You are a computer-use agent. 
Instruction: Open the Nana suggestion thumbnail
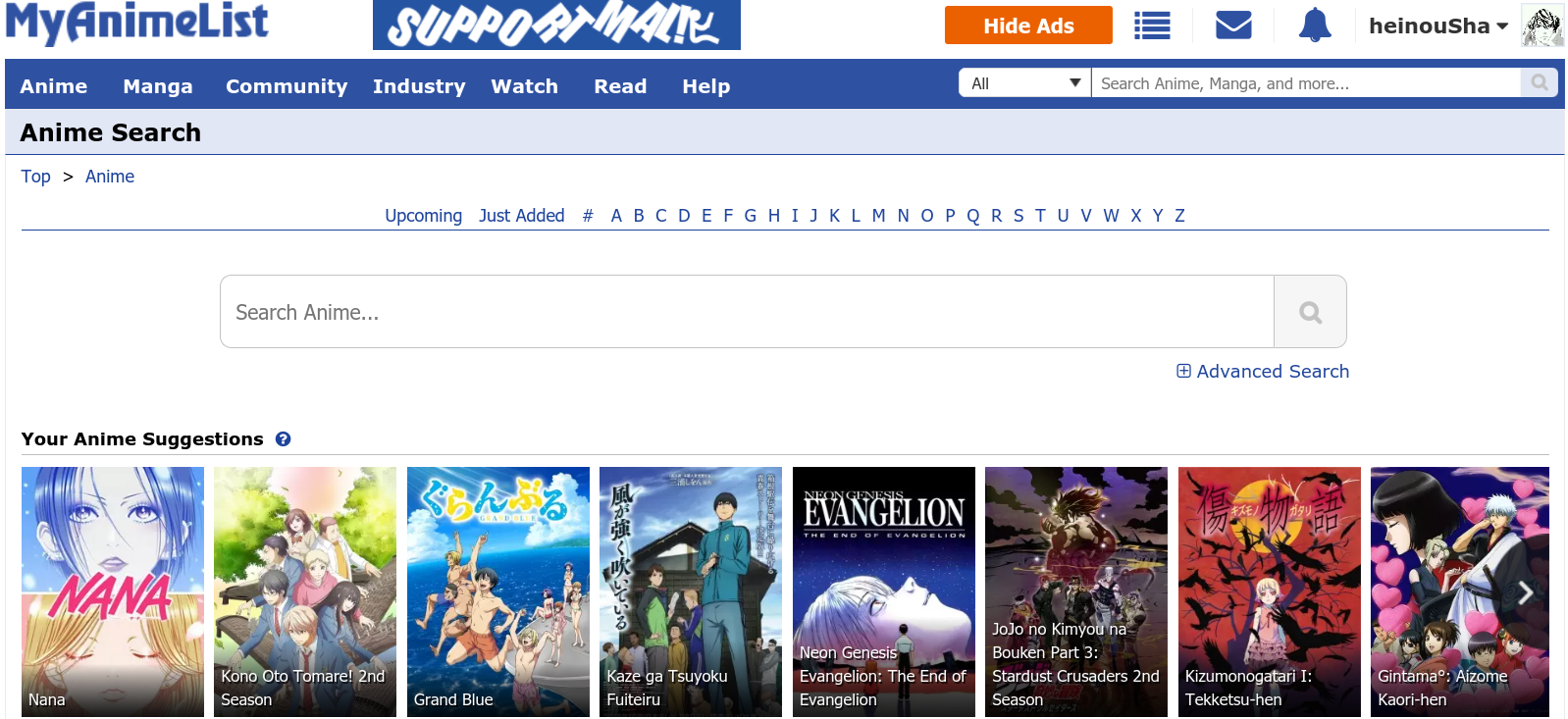click(113, 591)
